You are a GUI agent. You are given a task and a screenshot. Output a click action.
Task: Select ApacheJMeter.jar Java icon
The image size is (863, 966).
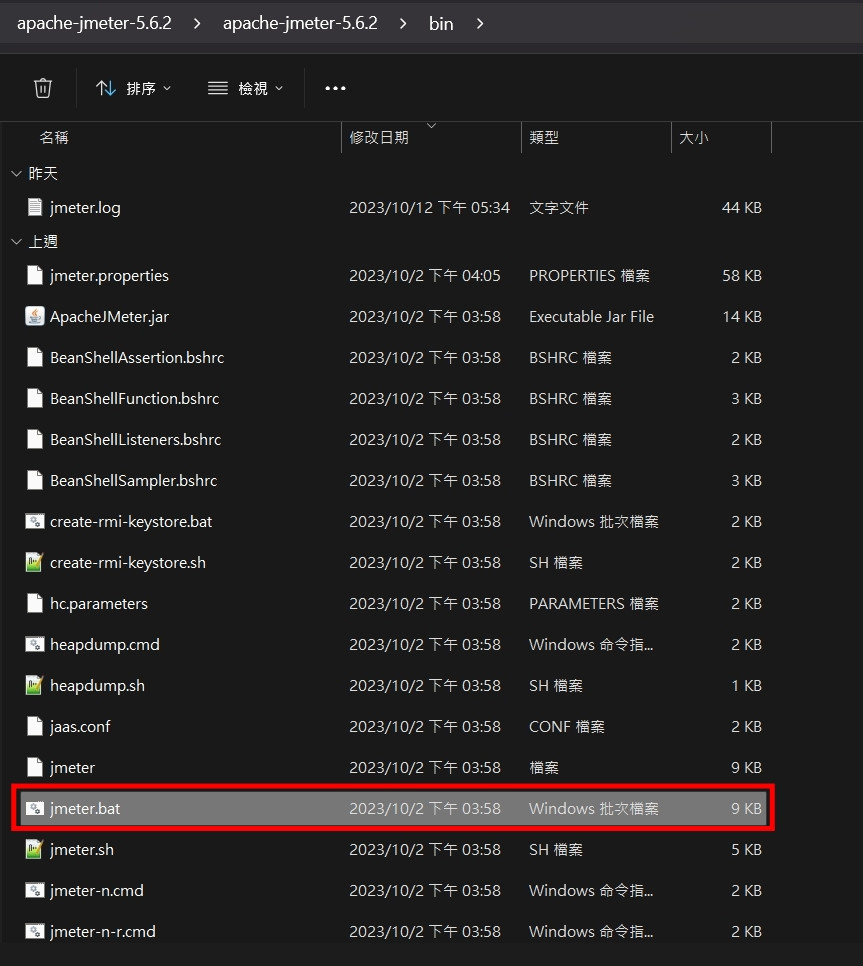click(35, 316)
